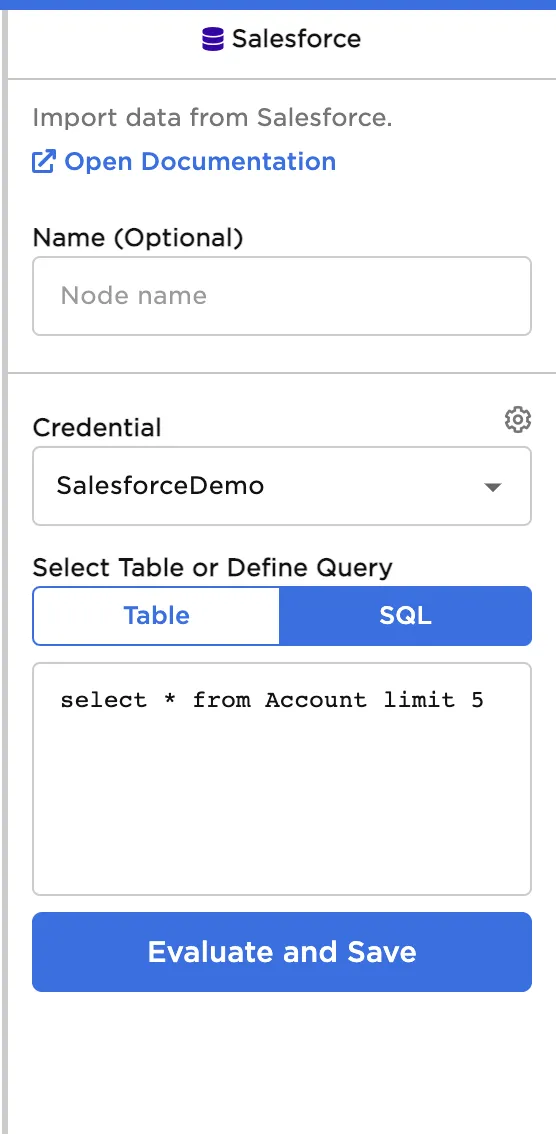556x1134 pixels.
Task: Click inside the SQL query text area
Action: point(282,779)
